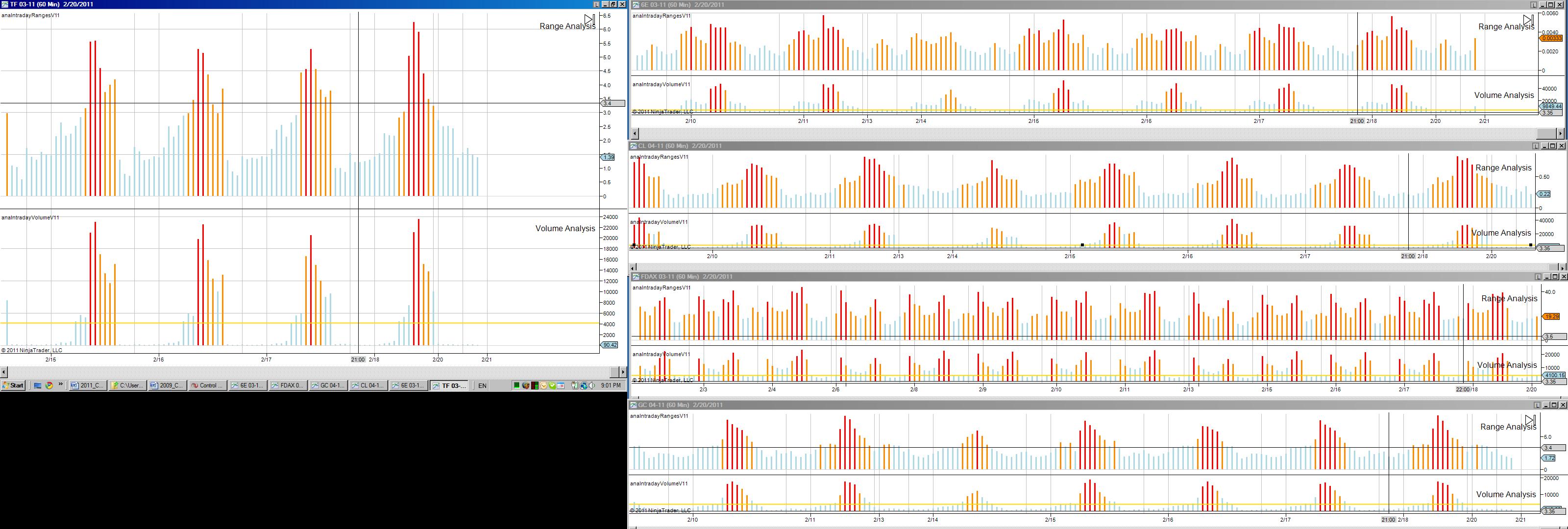The height and width of the screenshot is (529, 1568).
Task: Click the TF chart scrollbar left arrow
Action: coord(3,371)
